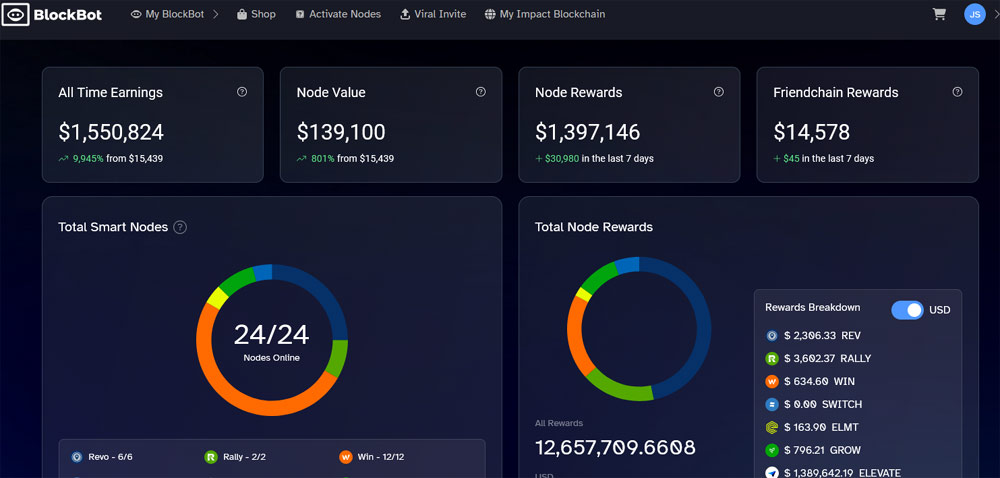Viewport: 1000px width, 478px height.
Task: Click the $ 0.00 SWITCH amount
Action: (823, 404)
